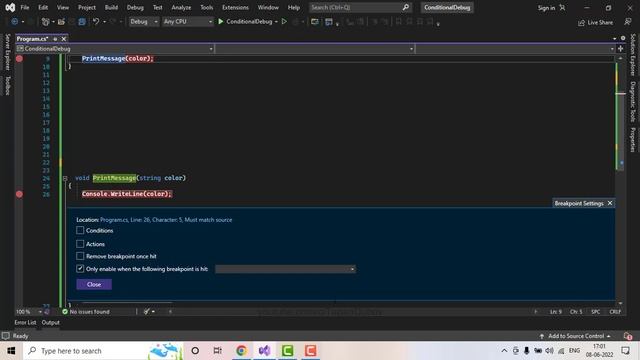Open the Build menu
The width and height of the screenshot is (640, 360).
tap(111, 7)
